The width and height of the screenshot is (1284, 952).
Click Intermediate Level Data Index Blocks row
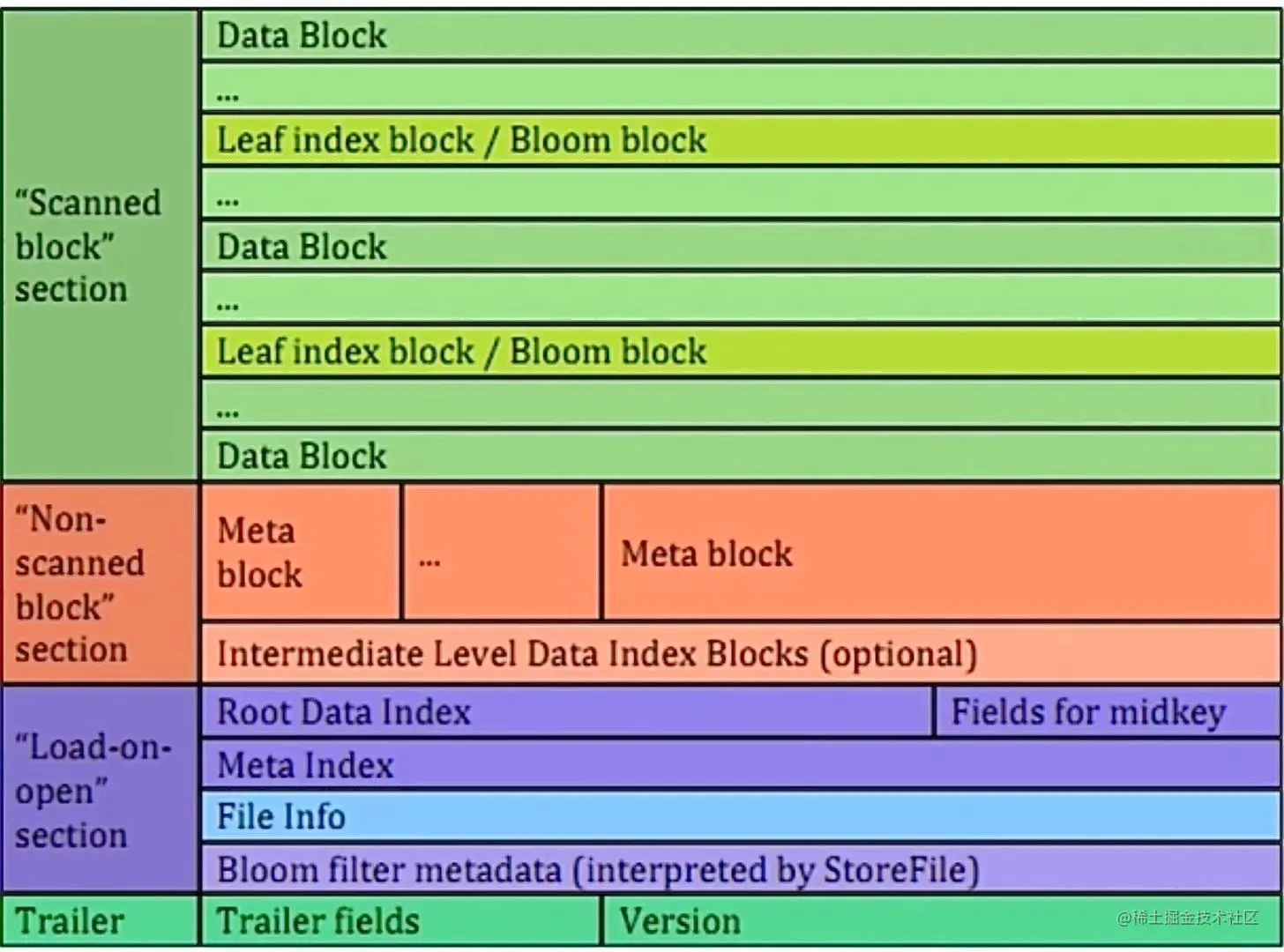tap(741, 654)
